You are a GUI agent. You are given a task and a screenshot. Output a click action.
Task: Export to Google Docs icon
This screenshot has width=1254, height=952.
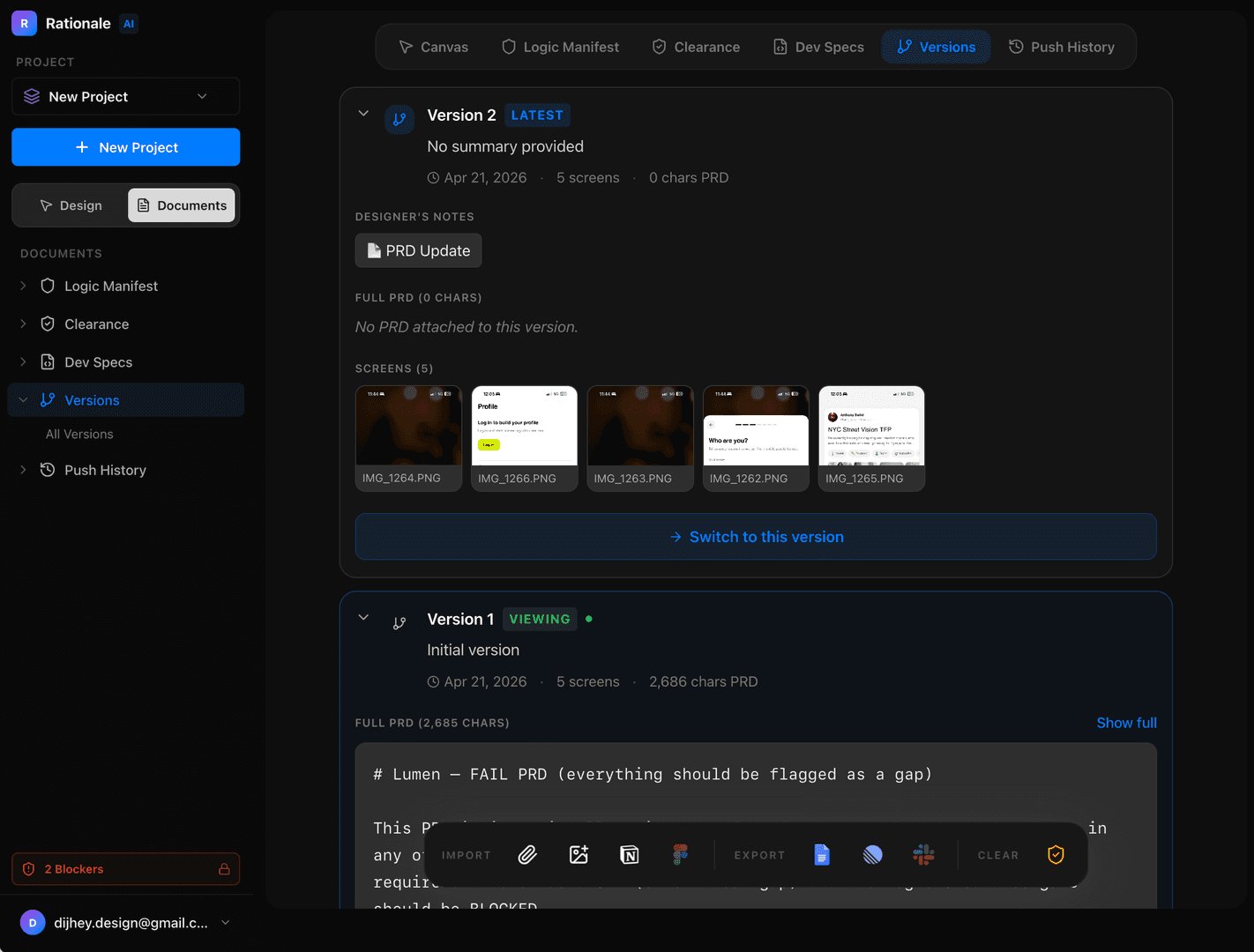coord(822,855)
